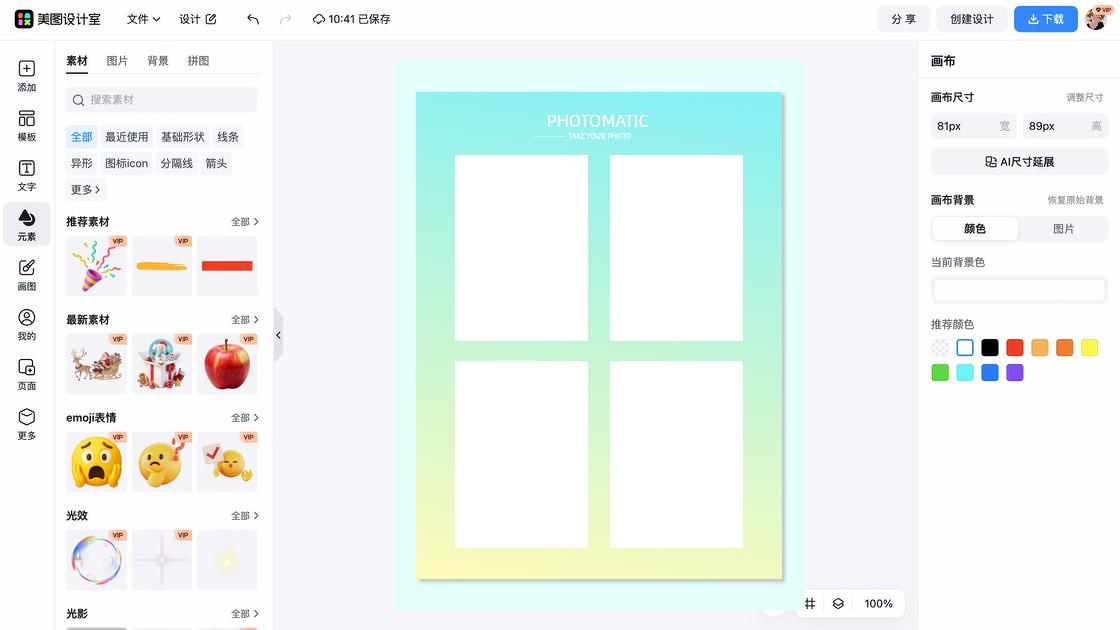The image size is (1120, 630).
Task: Switch to the 图片 tab in left panel
Action: (x=117, y=61)
